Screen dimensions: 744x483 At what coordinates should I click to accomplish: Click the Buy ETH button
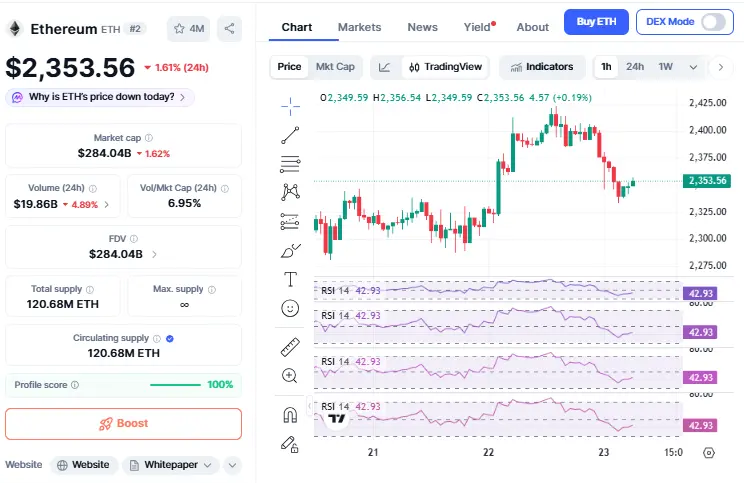[x=596, y=22]
